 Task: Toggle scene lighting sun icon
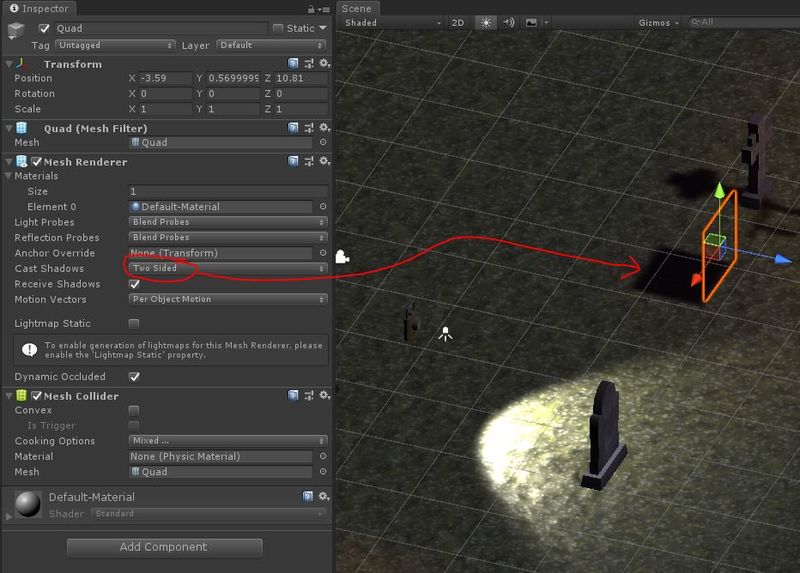point(486,23)
